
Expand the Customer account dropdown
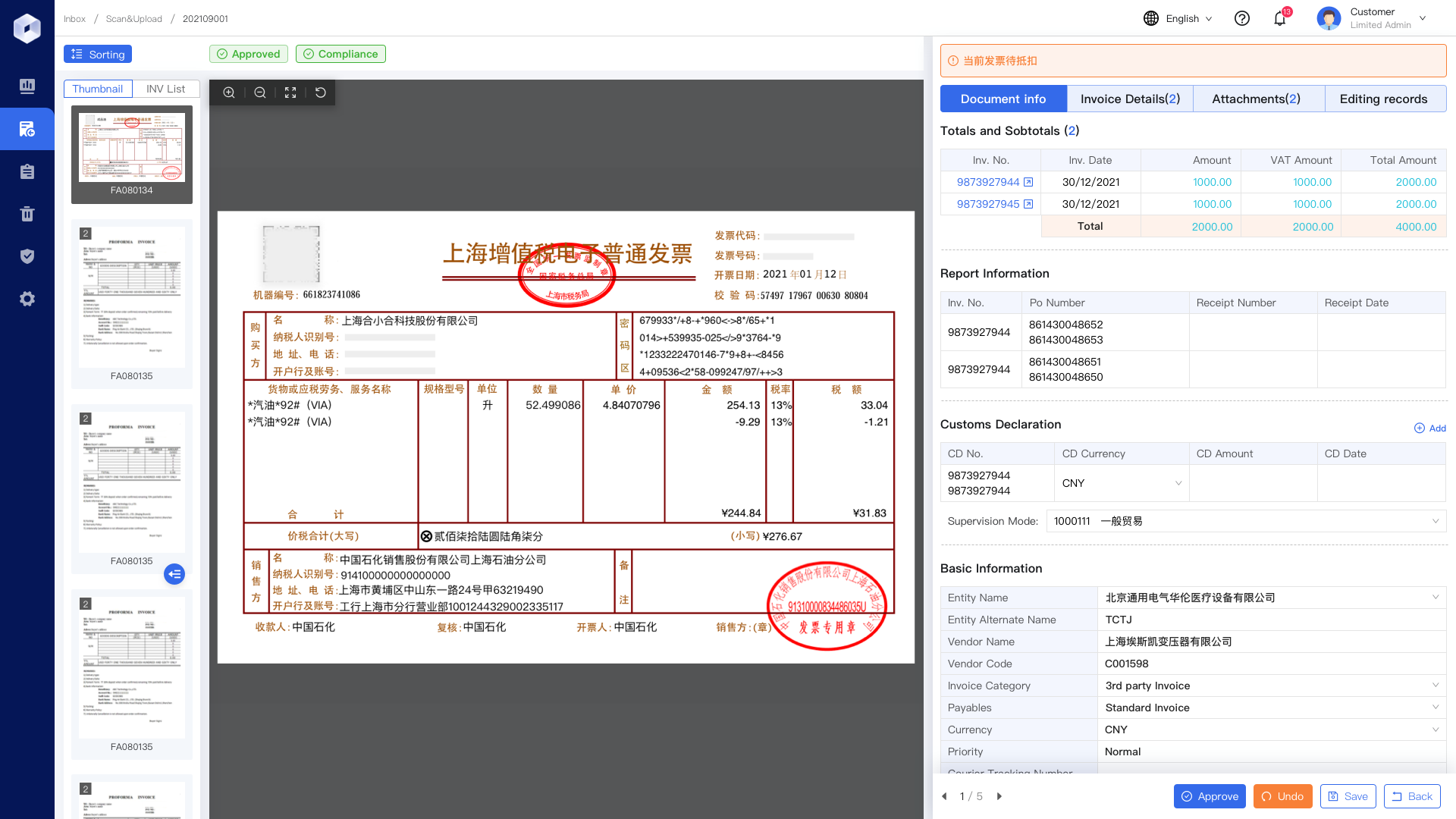(1423, 18)
